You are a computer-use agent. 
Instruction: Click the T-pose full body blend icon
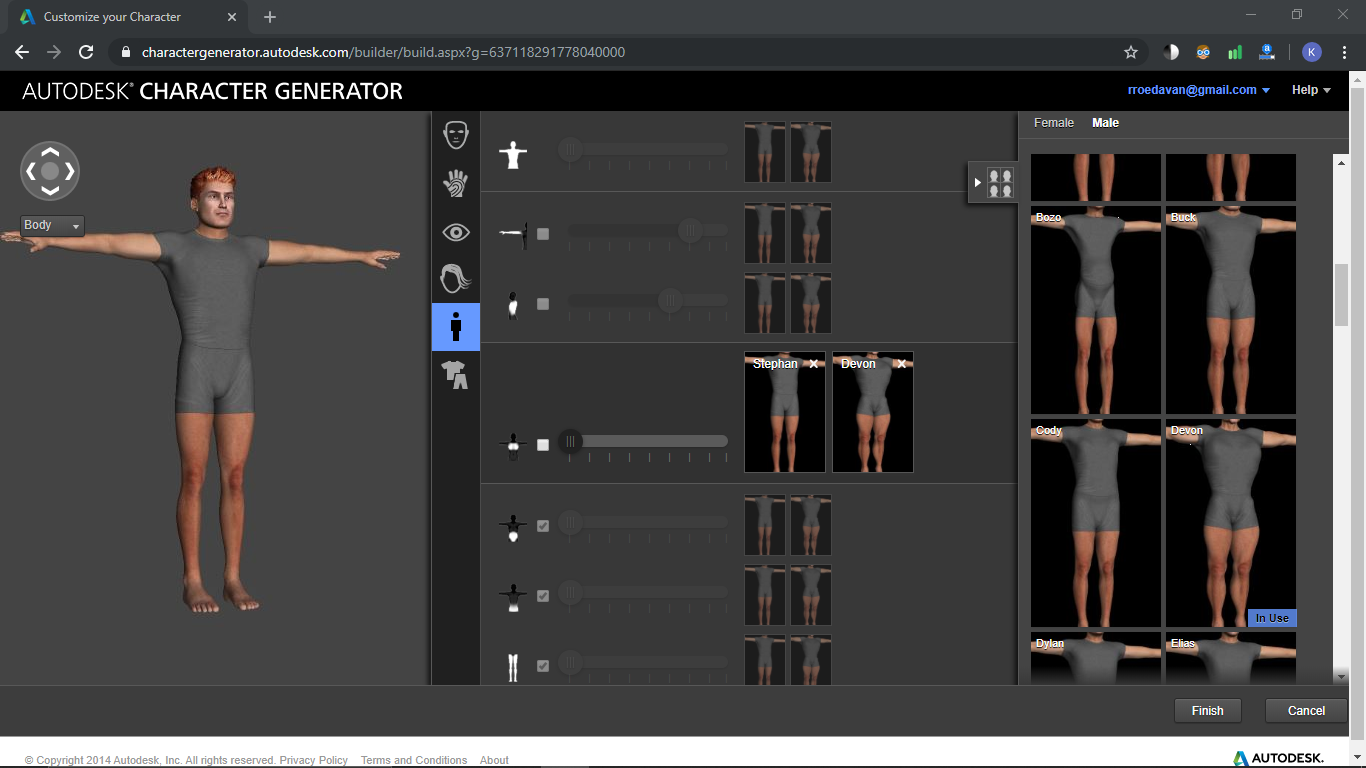pyautogui.click(x=513, y=154)
